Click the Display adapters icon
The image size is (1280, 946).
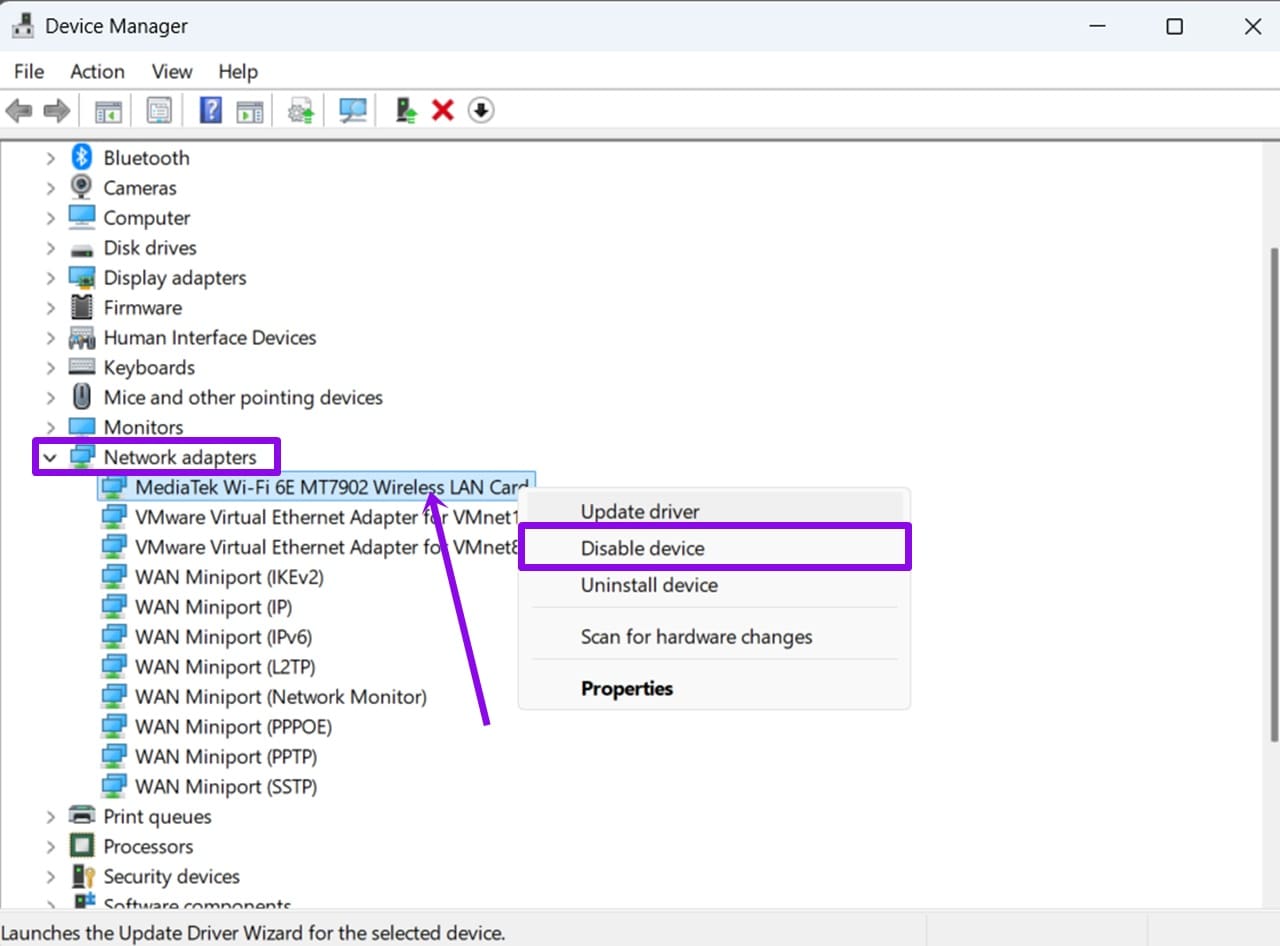[81, 277]
